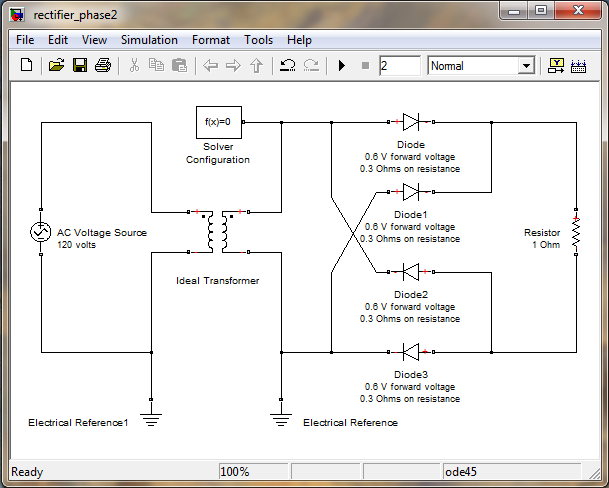Open the Library Browser icon

pos(557,66)
